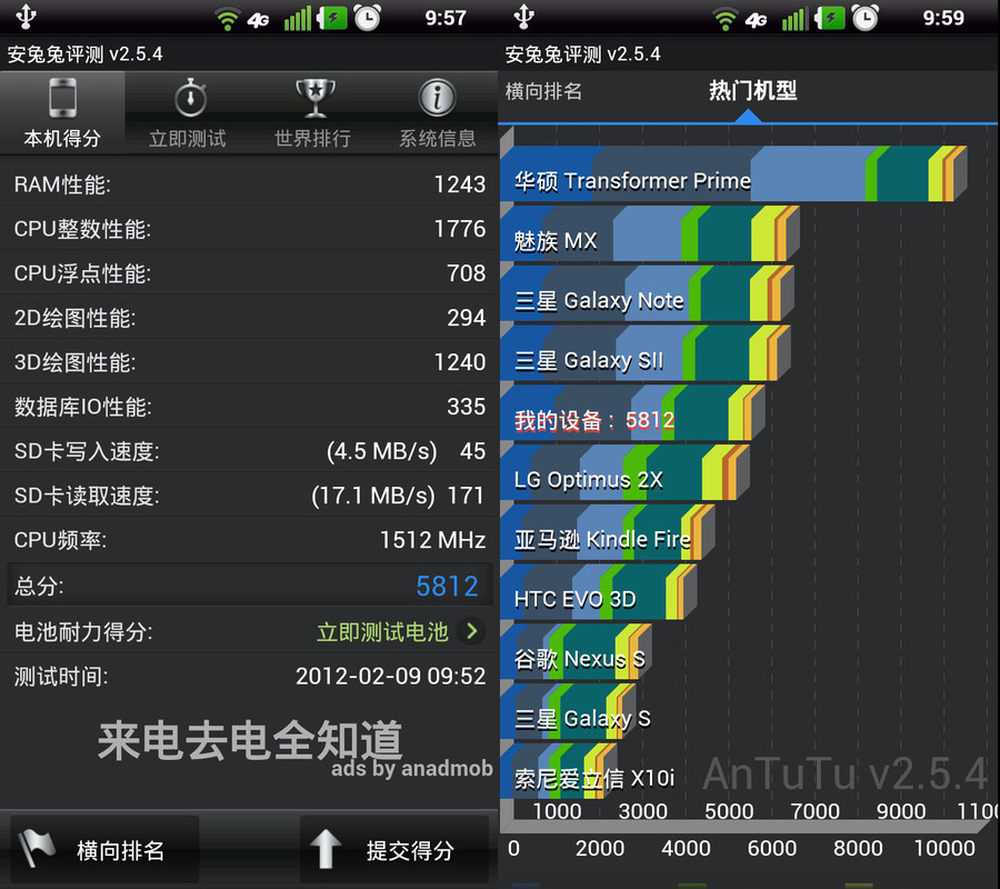
Task: Tap the 电池耐力得分 label
Action: pyautogui.click(x=84, y=632)
